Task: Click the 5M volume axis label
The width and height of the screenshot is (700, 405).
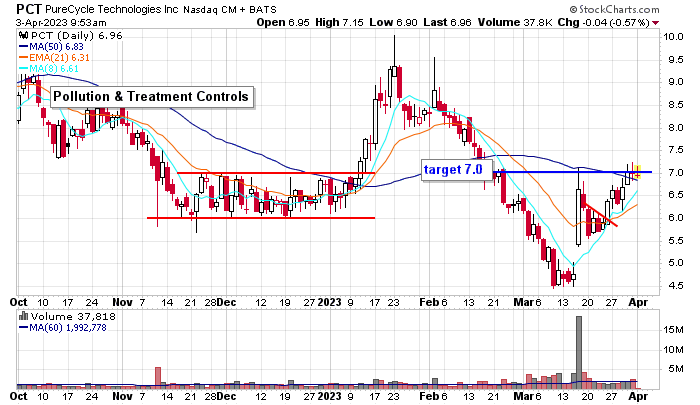Action: (x=676, y=369)
